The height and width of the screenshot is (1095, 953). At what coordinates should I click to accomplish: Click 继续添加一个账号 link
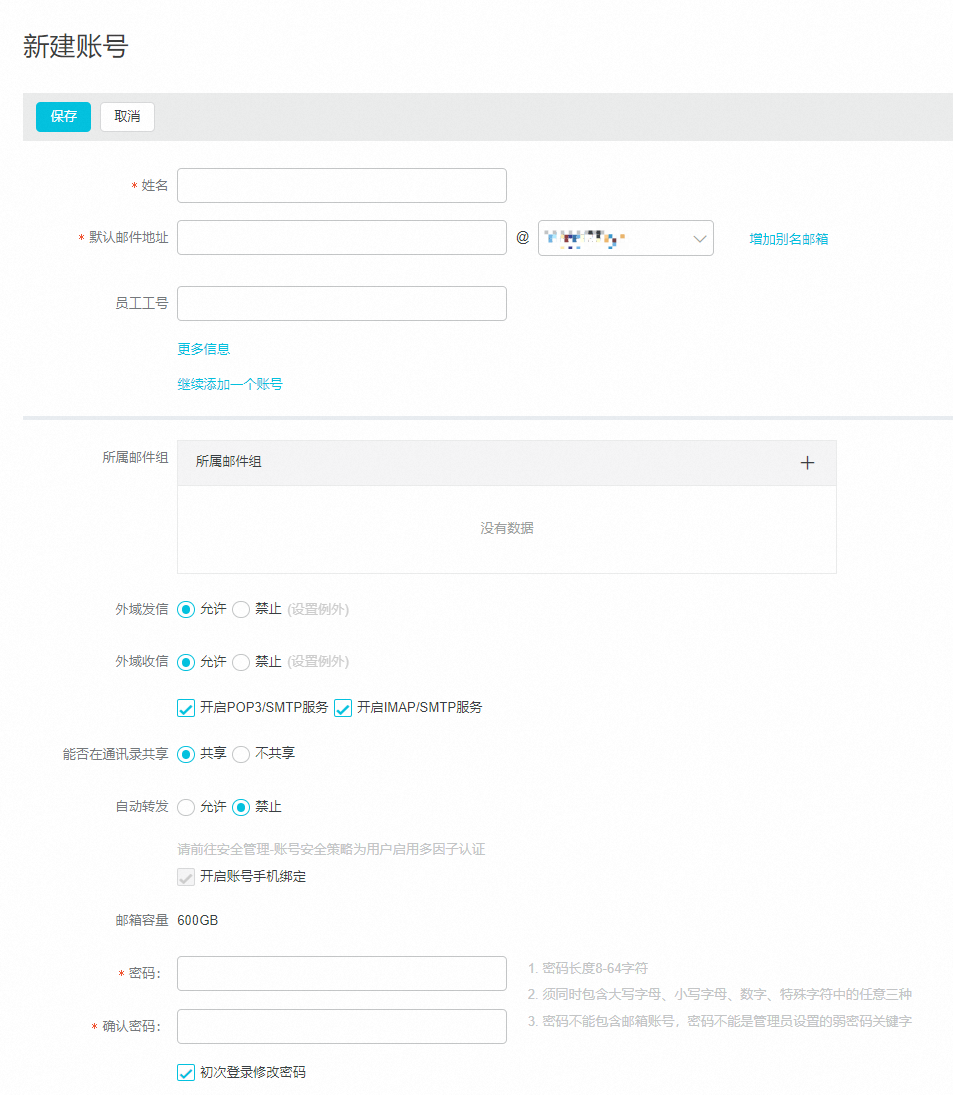(230, 384)
